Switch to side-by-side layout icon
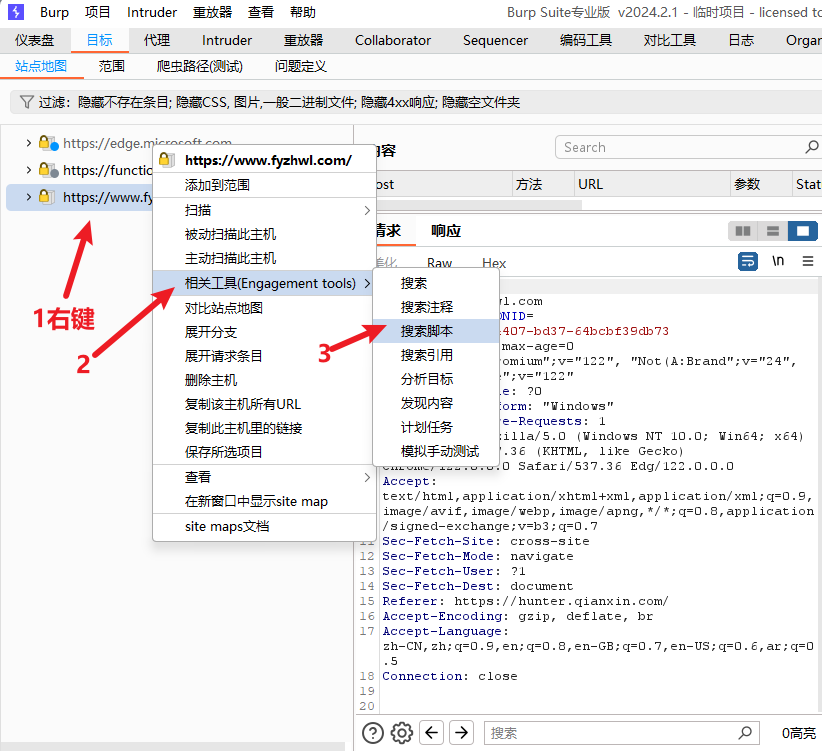The height and width of the screenshot is (751, 822). click(x=743, y=231)
